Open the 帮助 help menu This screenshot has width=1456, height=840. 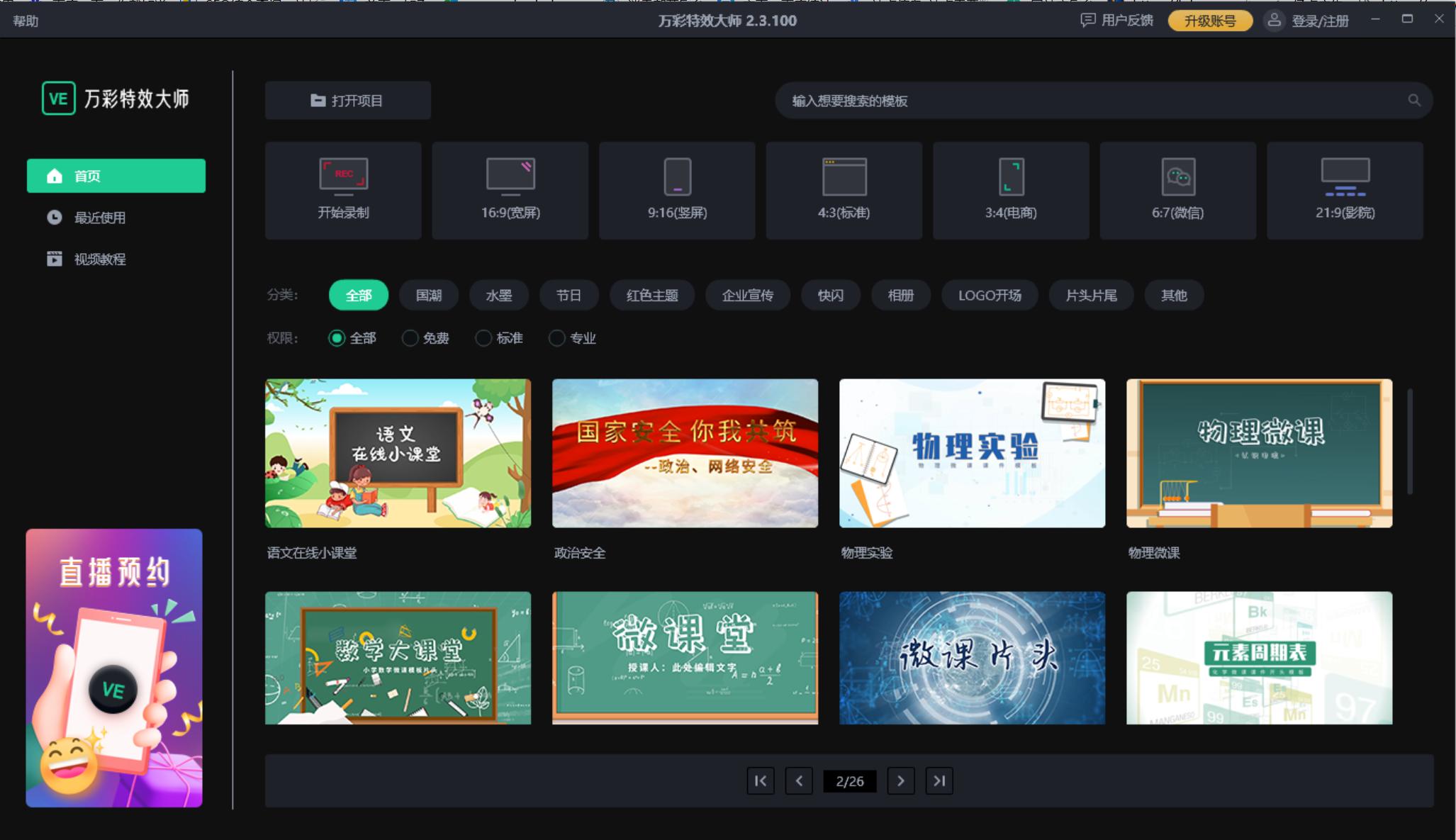pyautogui.click(x=24, y=21)
